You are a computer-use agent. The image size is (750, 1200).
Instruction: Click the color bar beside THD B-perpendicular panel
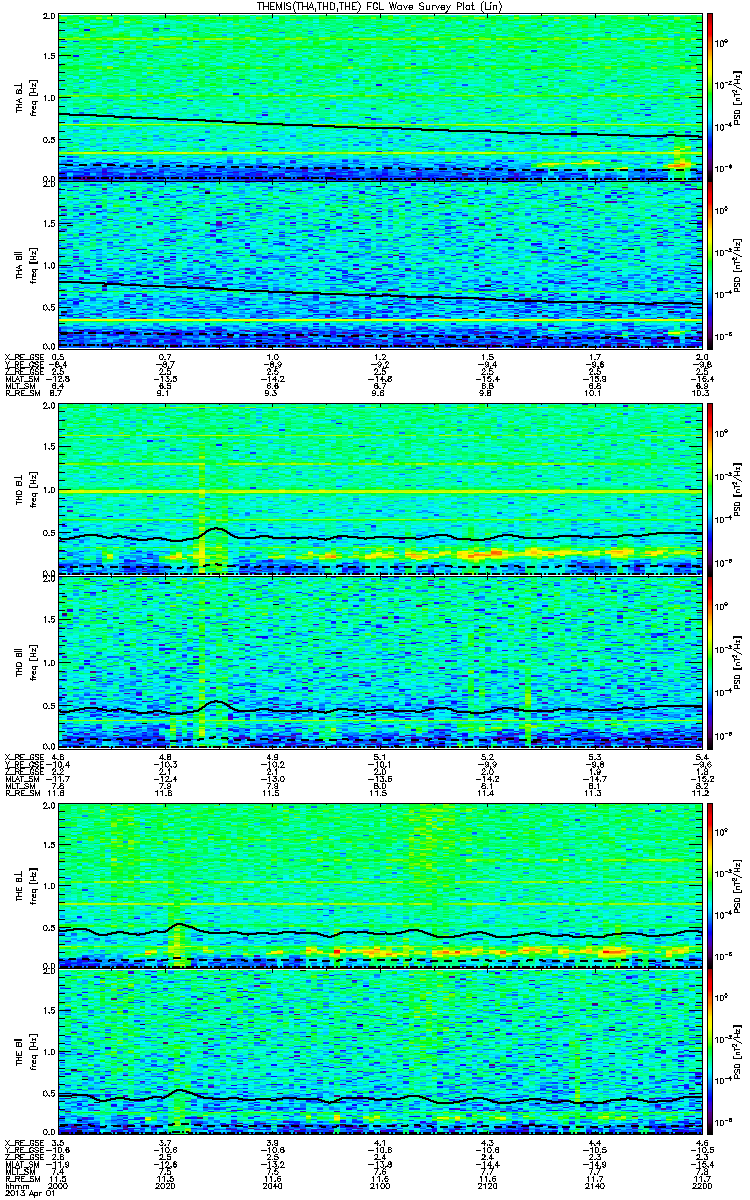(x=711, y=491)
